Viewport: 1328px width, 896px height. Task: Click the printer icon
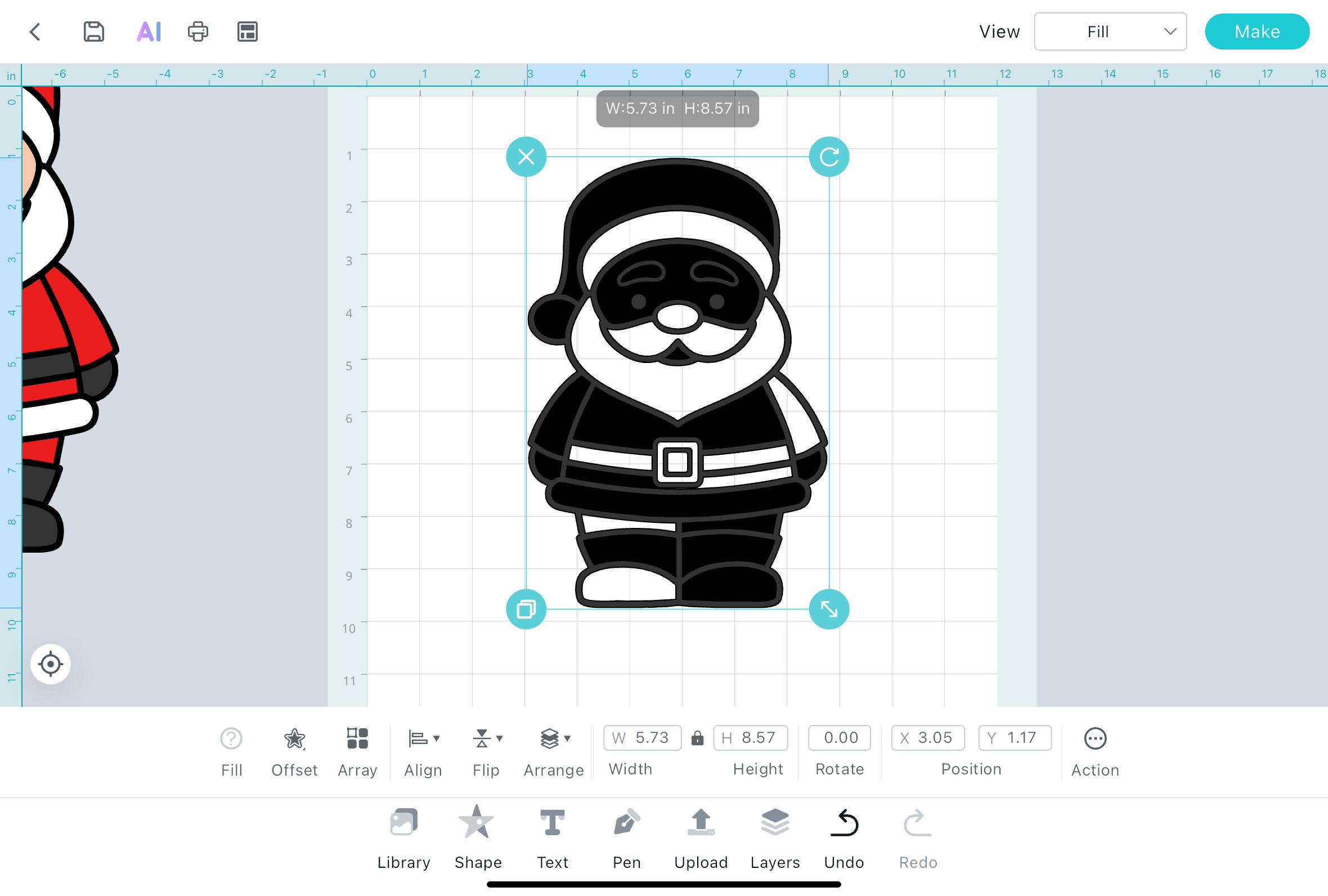[198, 32]
